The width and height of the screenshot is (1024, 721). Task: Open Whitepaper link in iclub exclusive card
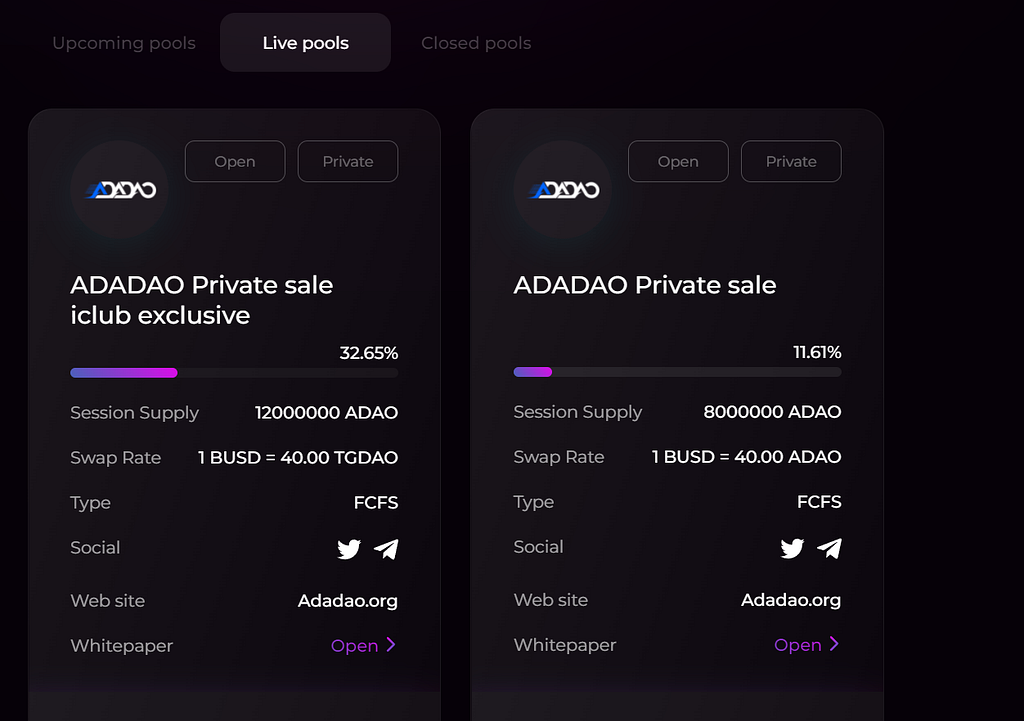355,646
